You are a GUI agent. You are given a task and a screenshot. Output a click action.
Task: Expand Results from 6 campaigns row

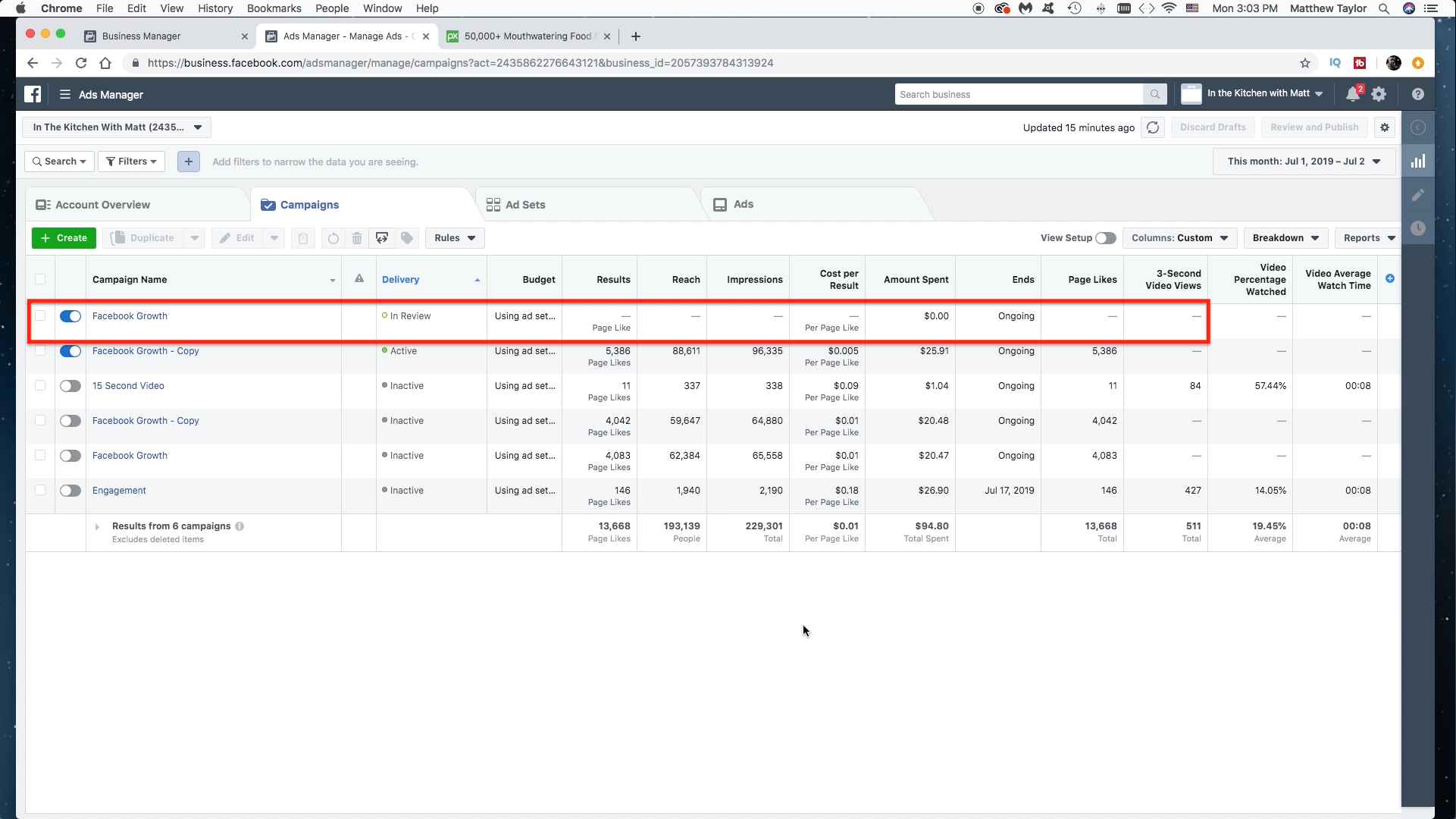click(97, 526)
